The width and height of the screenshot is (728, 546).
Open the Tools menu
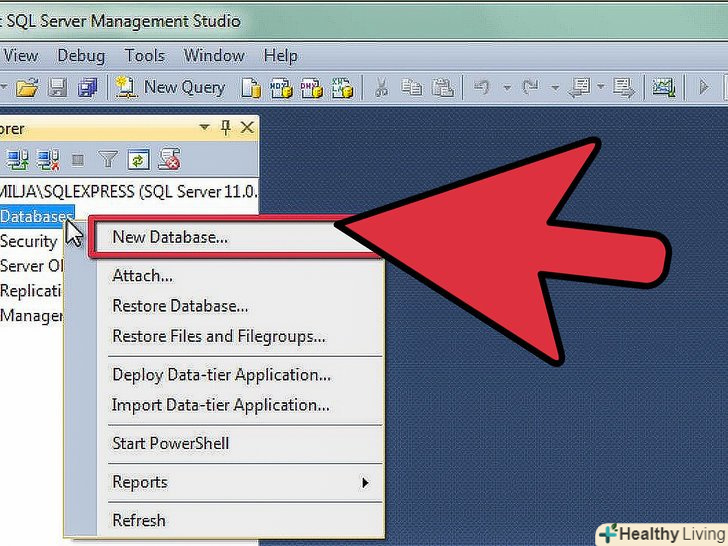(145, 56)
